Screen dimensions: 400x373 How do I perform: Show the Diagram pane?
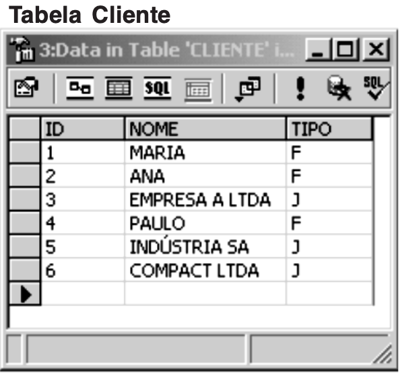80,88
